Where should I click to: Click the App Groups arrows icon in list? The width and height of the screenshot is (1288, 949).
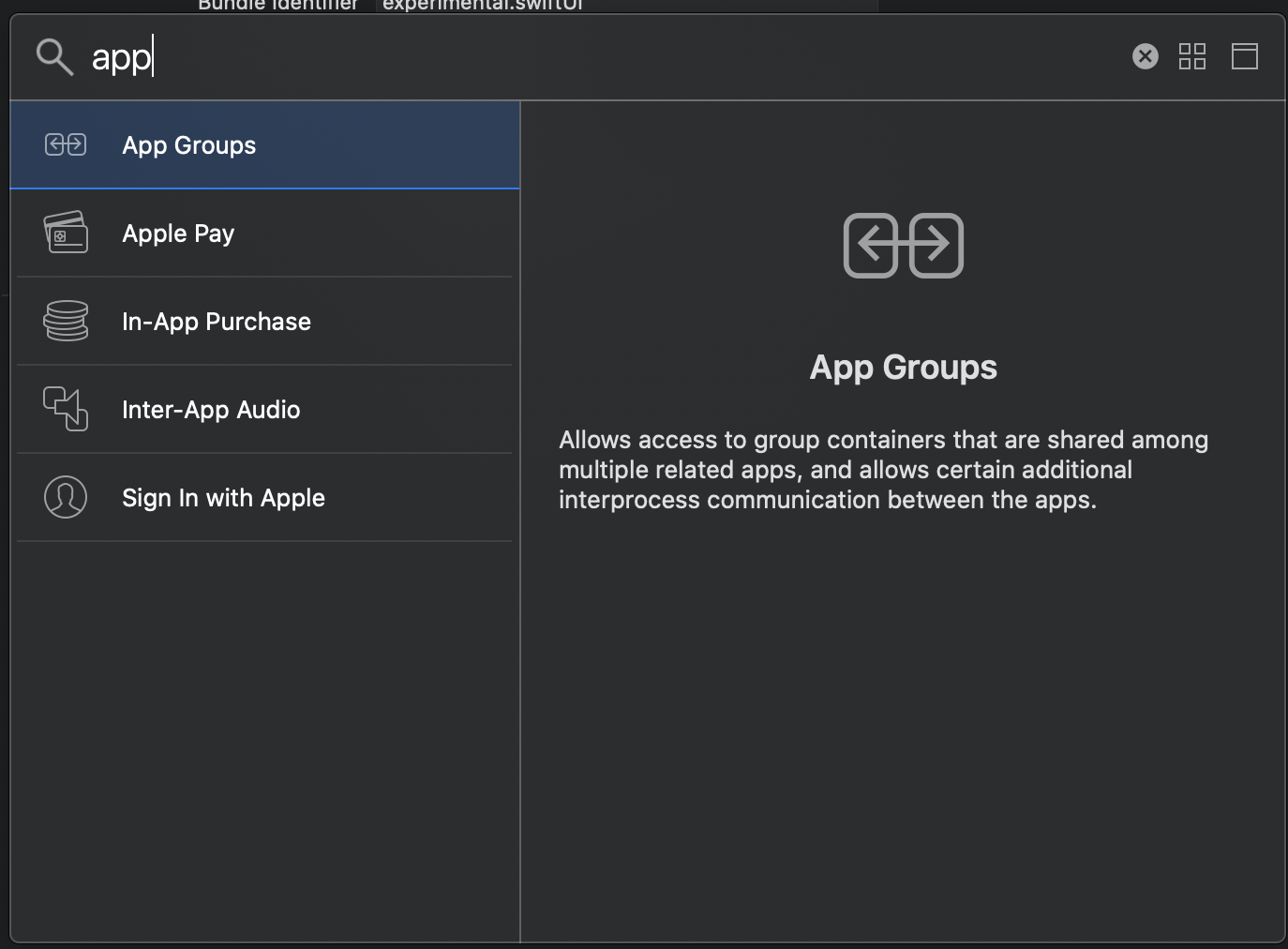(66, 144)
